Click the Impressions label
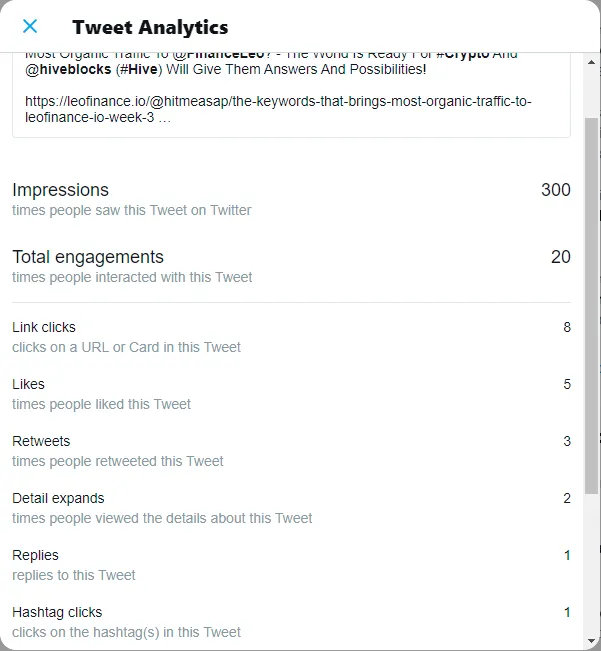The width and height of the screenshot is (601, 651). click(61, 190)
